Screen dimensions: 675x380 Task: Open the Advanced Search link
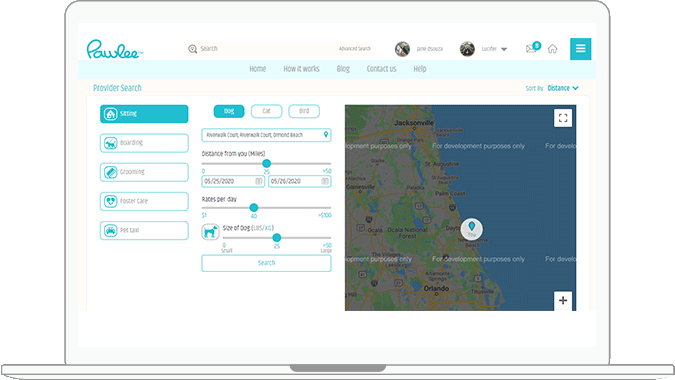[355, 49]
